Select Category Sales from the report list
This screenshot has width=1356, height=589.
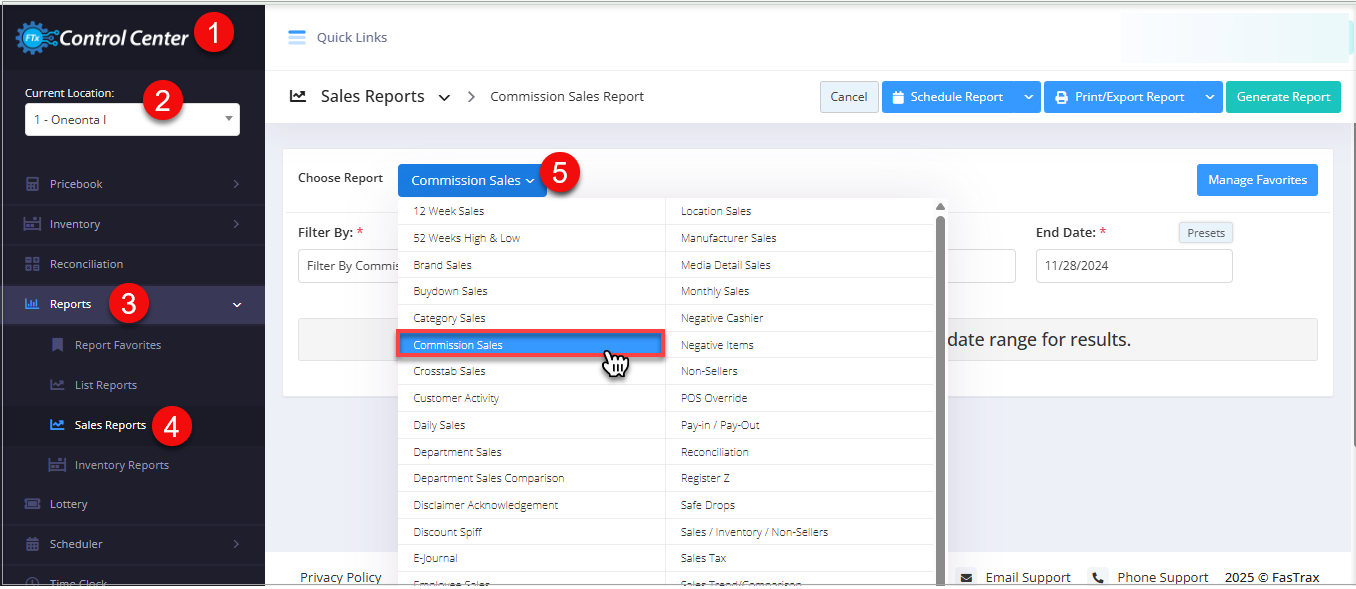click(449, 318)
